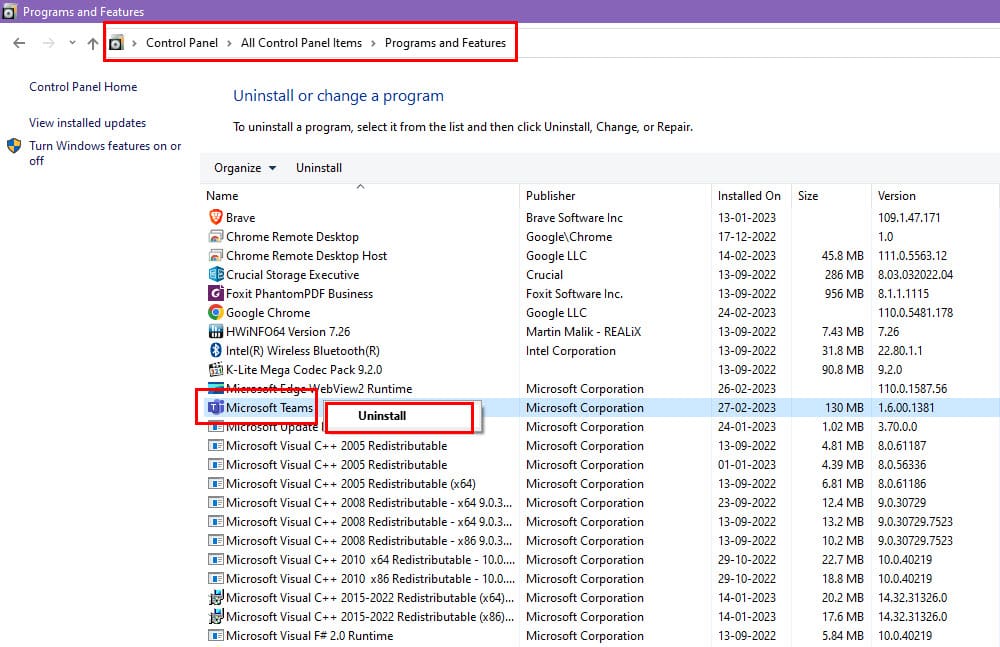Sort list by Installed On column
Viewport: 1000px width, 647px height.
tap(749, 196)
